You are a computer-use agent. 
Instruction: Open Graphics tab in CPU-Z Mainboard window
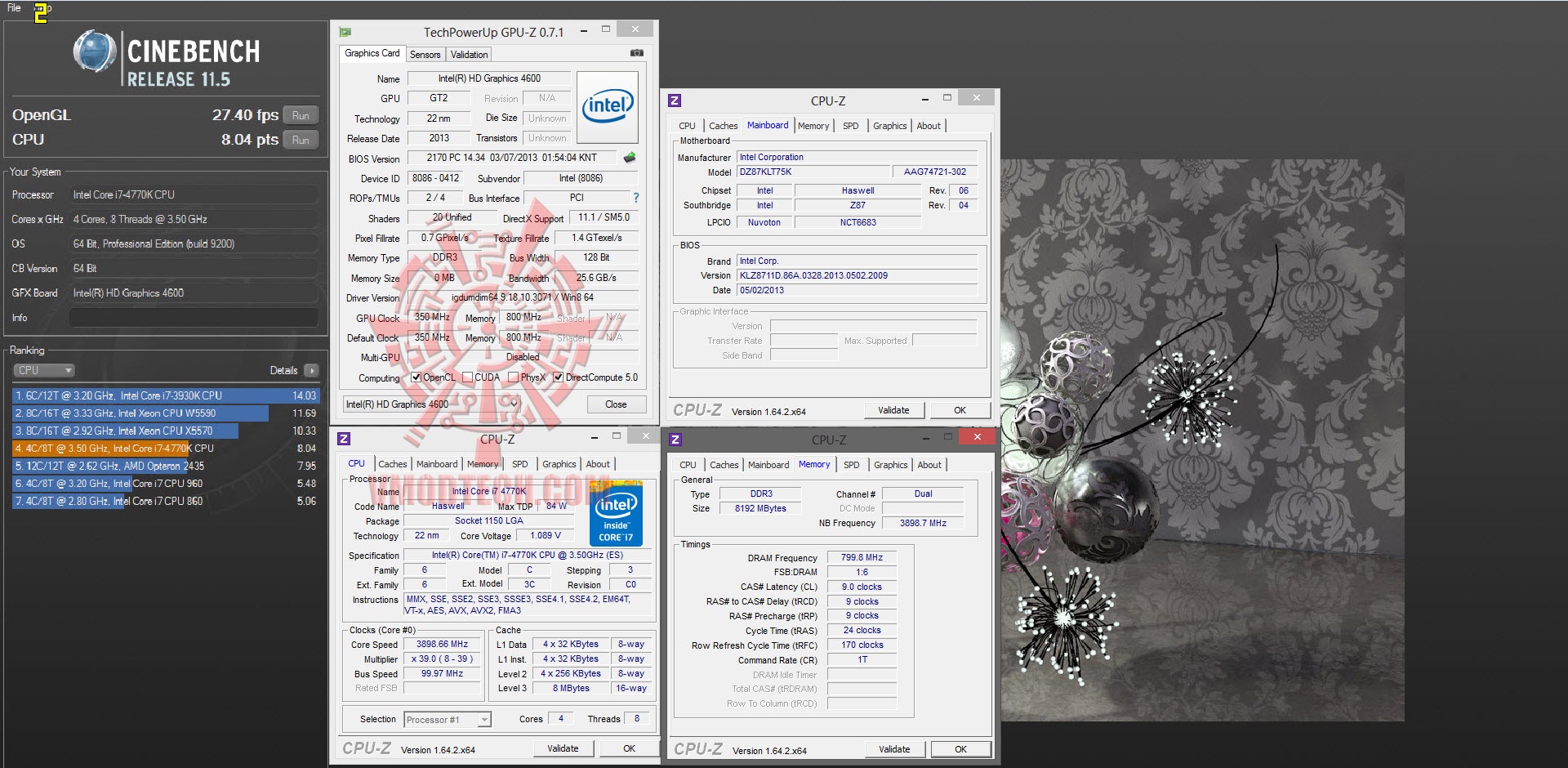[889, 126]
